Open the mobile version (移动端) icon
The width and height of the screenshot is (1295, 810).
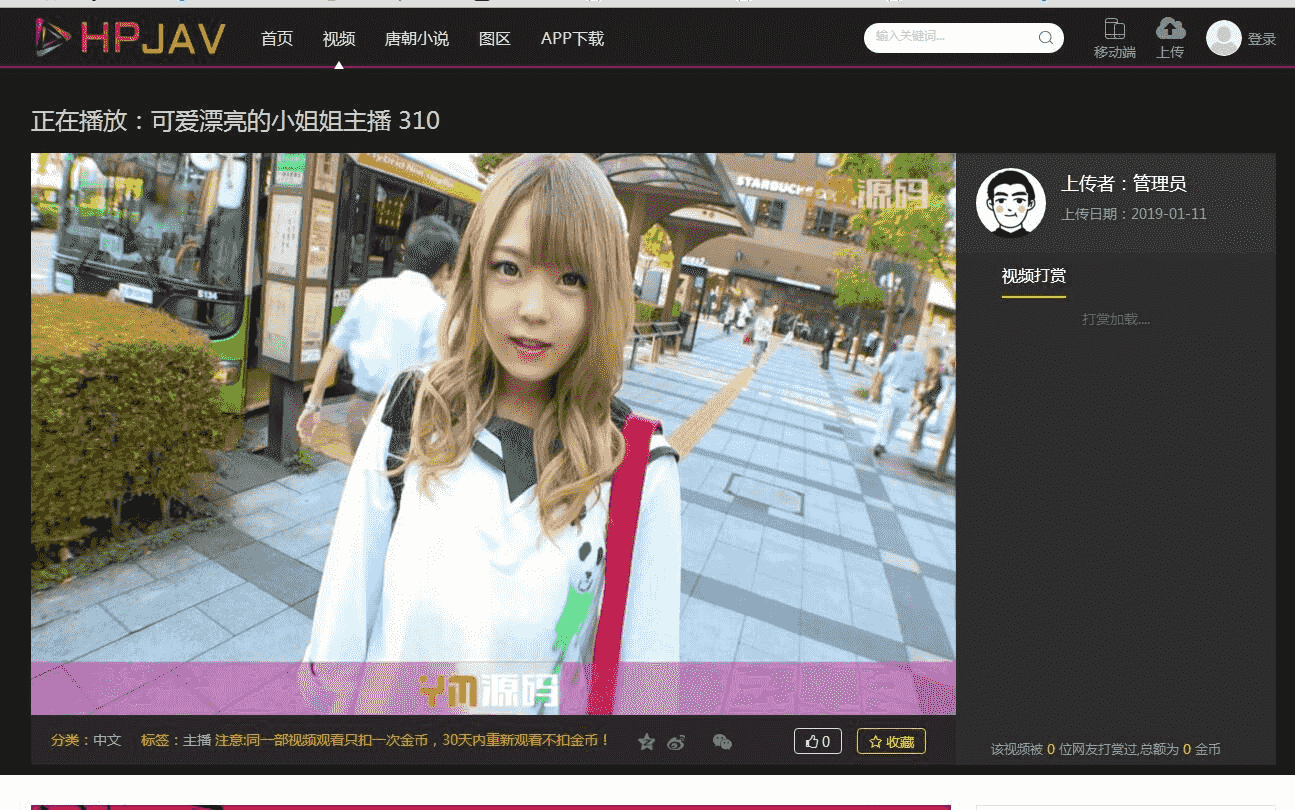(1114, 29)
